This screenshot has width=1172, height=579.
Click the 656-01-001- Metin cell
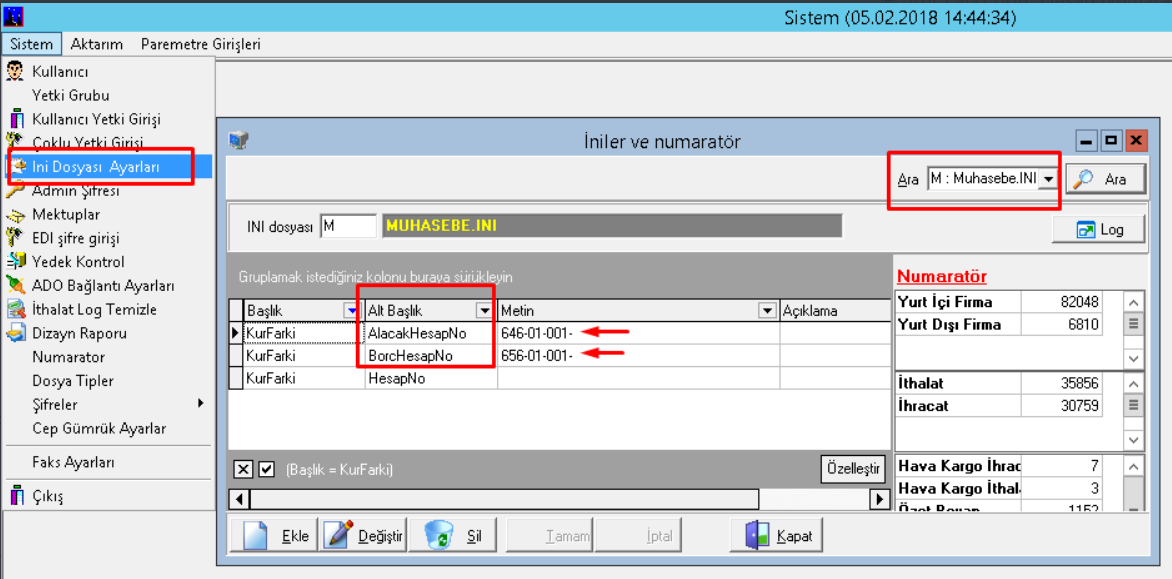pyautogui.click(x=638, y=356)
